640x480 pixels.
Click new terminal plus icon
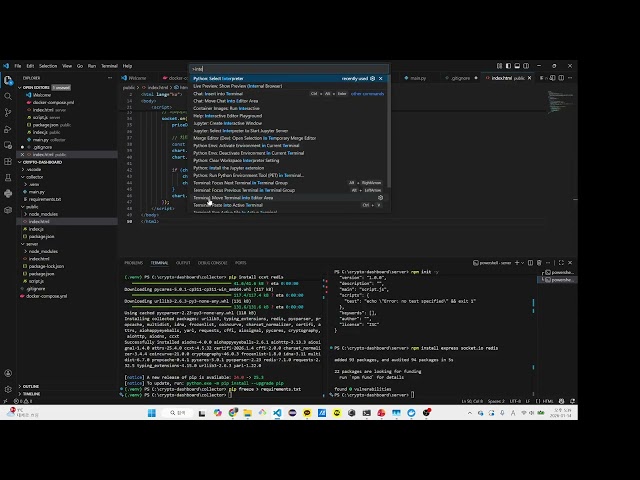pos(517,263)
